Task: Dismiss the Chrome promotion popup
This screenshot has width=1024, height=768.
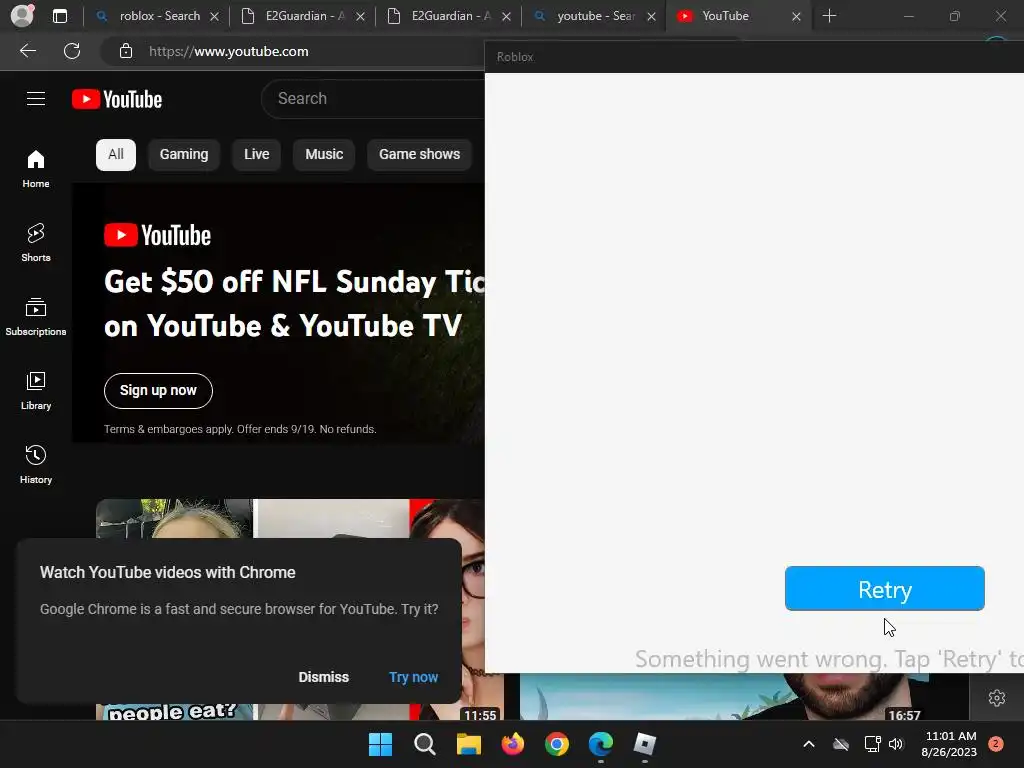Action: (x=323, y=677)
